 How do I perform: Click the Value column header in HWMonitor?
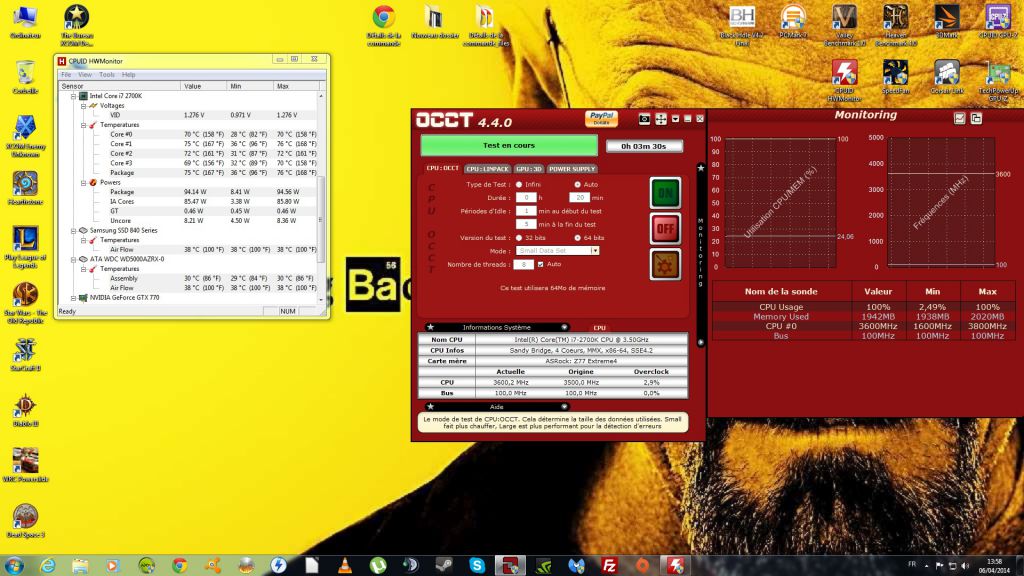[x=204, y=86]
